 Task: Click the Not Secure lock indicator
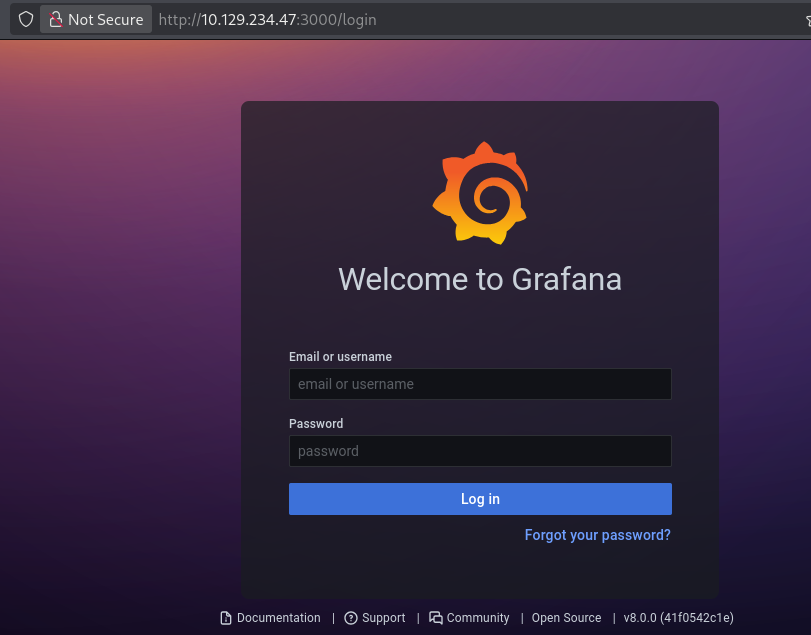(x=96, y=20)
